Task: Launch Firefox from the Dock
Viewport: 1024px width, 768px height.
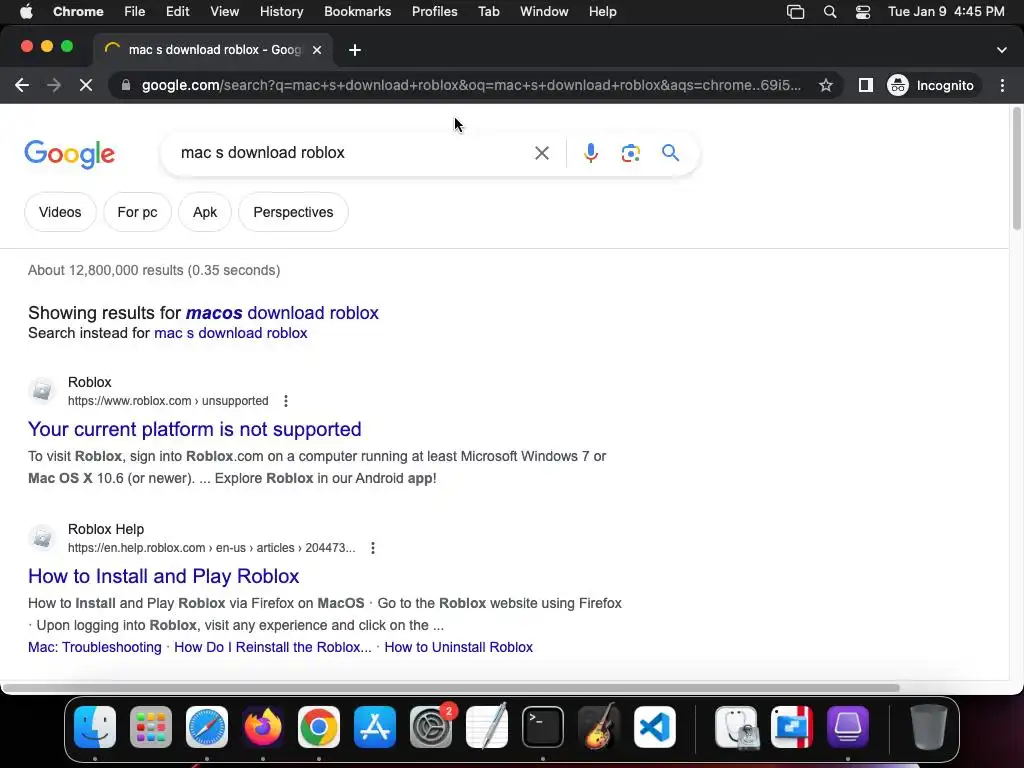Action: (263, 727)
